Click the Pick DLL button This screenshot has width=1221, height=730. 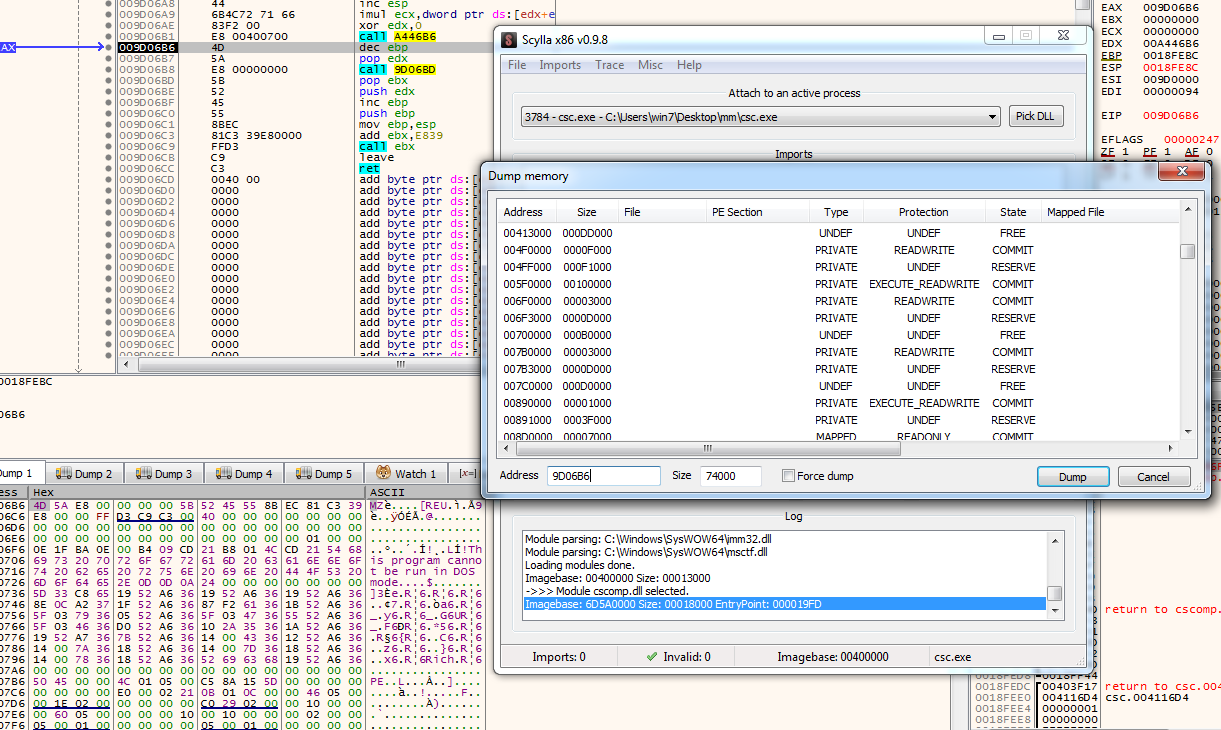click(x=1035, y=117)
